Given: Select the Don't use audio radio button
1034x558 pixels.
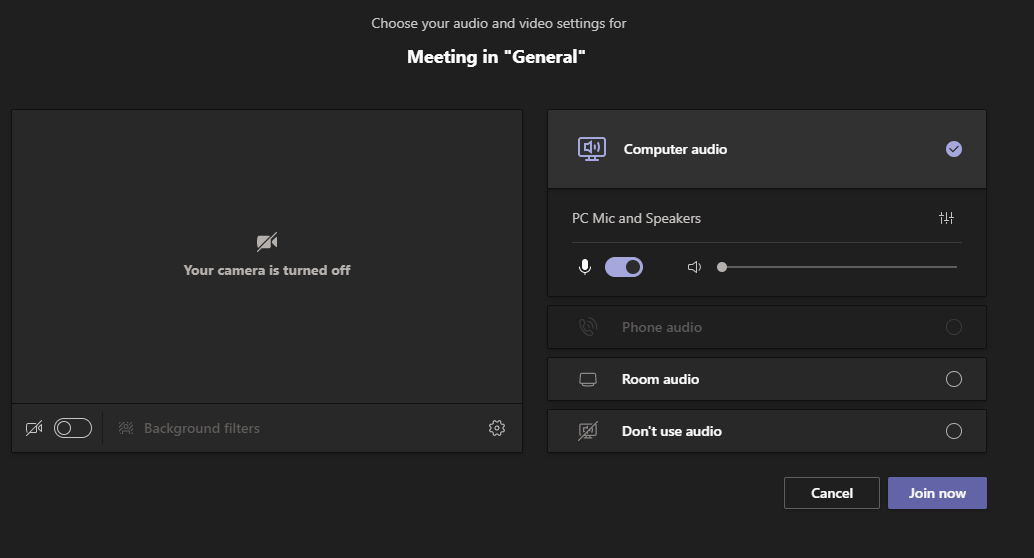Looking at the screenshot, I should pos(954,431).
